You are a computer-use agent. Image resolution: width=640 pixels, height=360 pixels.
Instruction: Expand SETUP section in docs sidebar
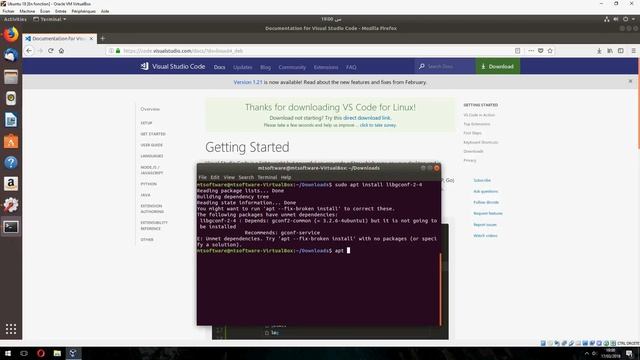pos(146,123)
